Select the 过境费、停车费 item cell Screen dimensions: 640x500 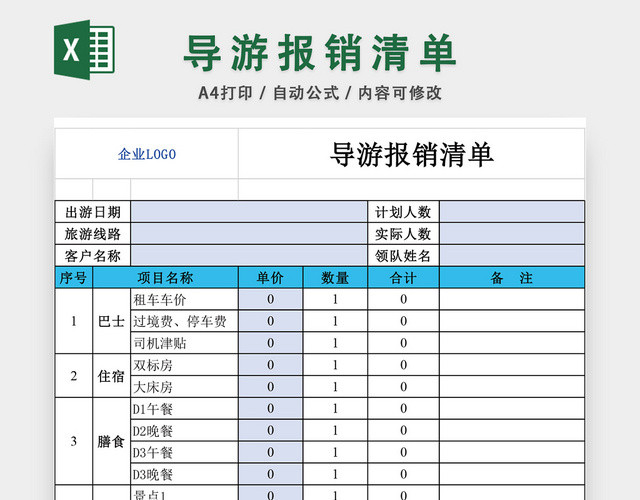click(x=184, y=321)
